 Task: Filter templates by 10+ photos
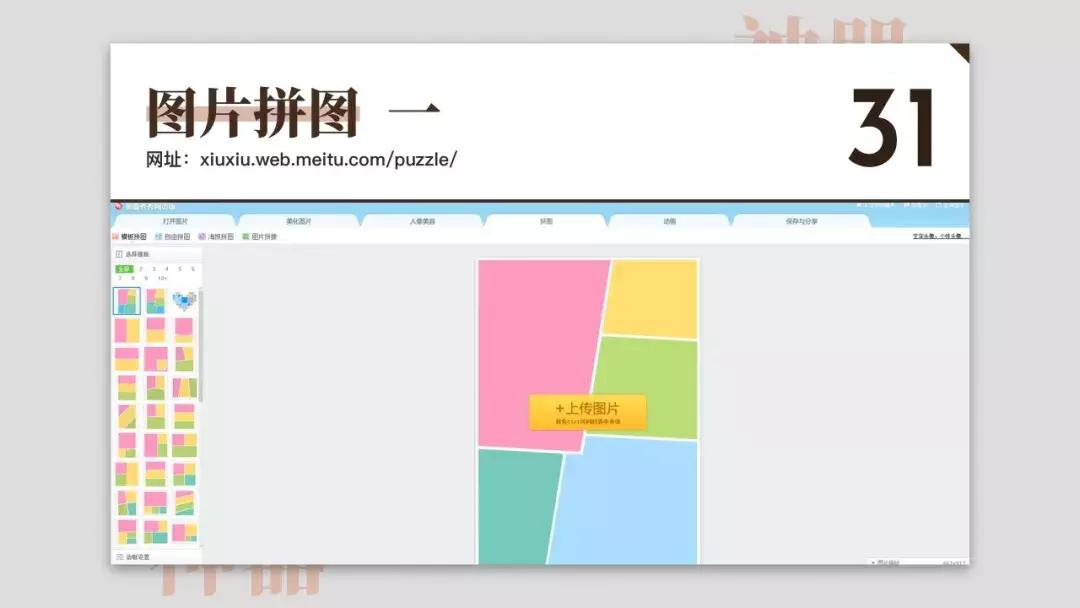(163, 278)
